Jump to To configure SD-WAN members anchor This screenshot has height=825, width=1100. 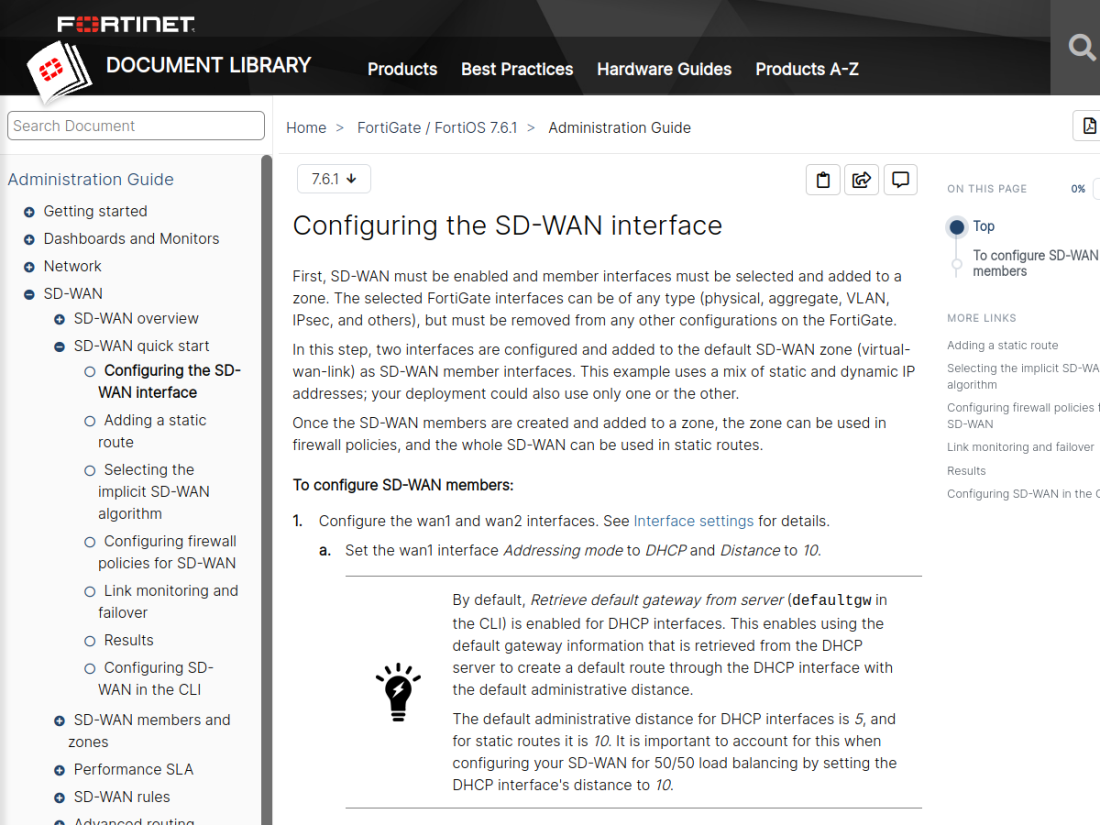[x=1035, y=263]
